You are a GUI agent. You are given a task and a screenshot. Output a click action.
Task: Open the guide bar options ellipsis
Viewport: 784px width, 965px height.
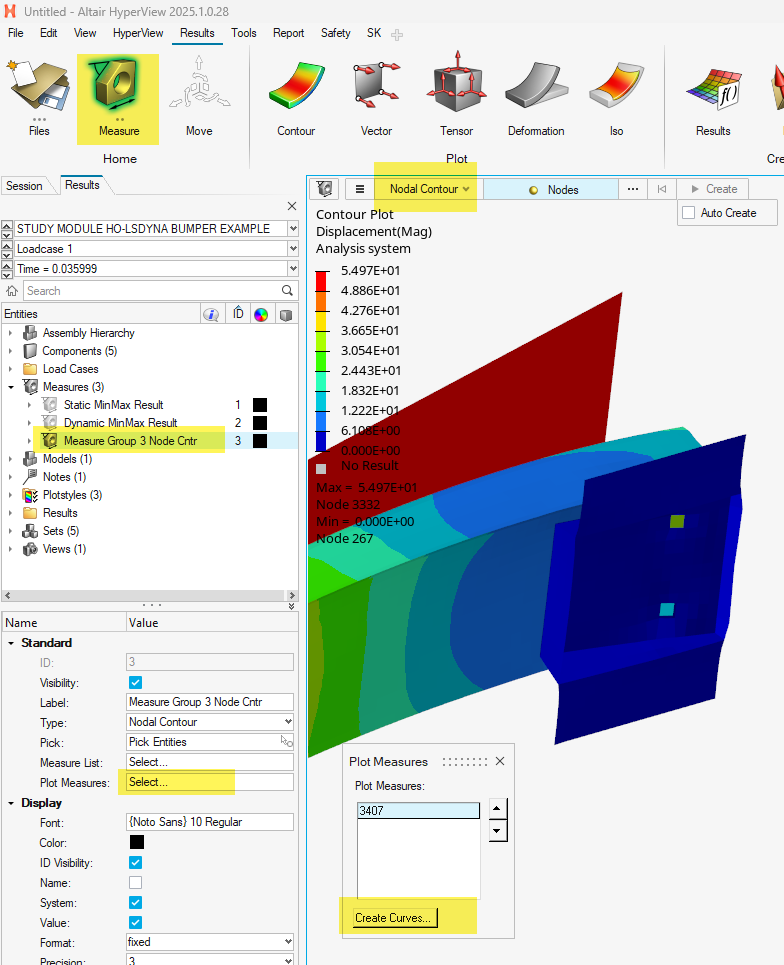[x=633, y=189]
